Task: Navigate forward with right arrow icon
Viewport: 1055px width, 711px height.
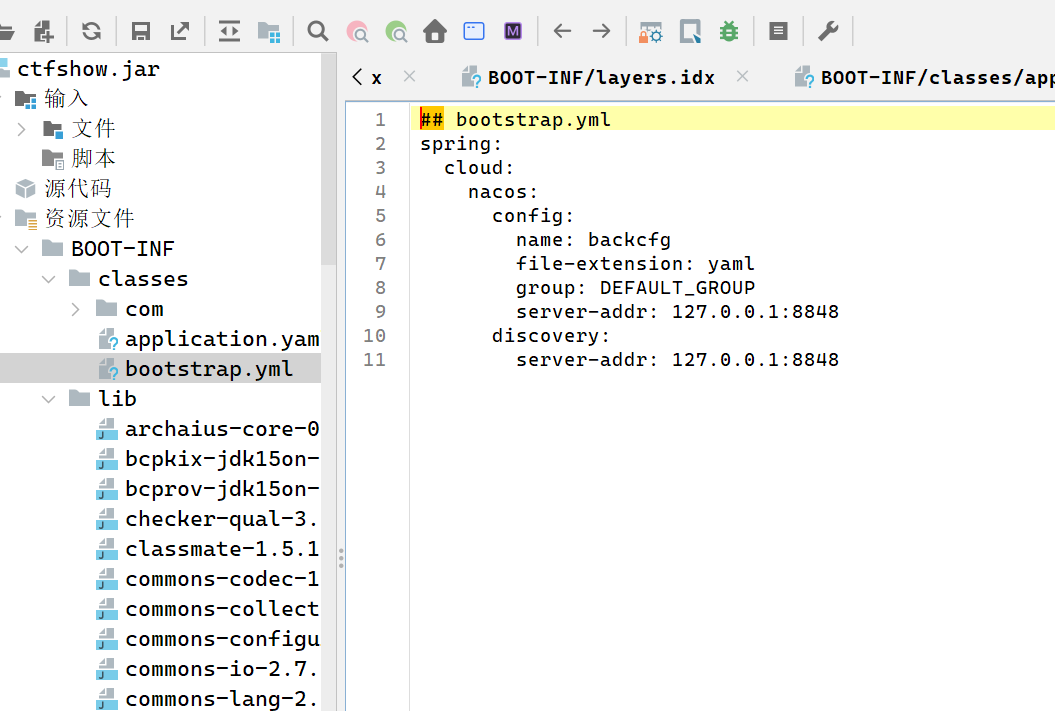Action: 601,31
